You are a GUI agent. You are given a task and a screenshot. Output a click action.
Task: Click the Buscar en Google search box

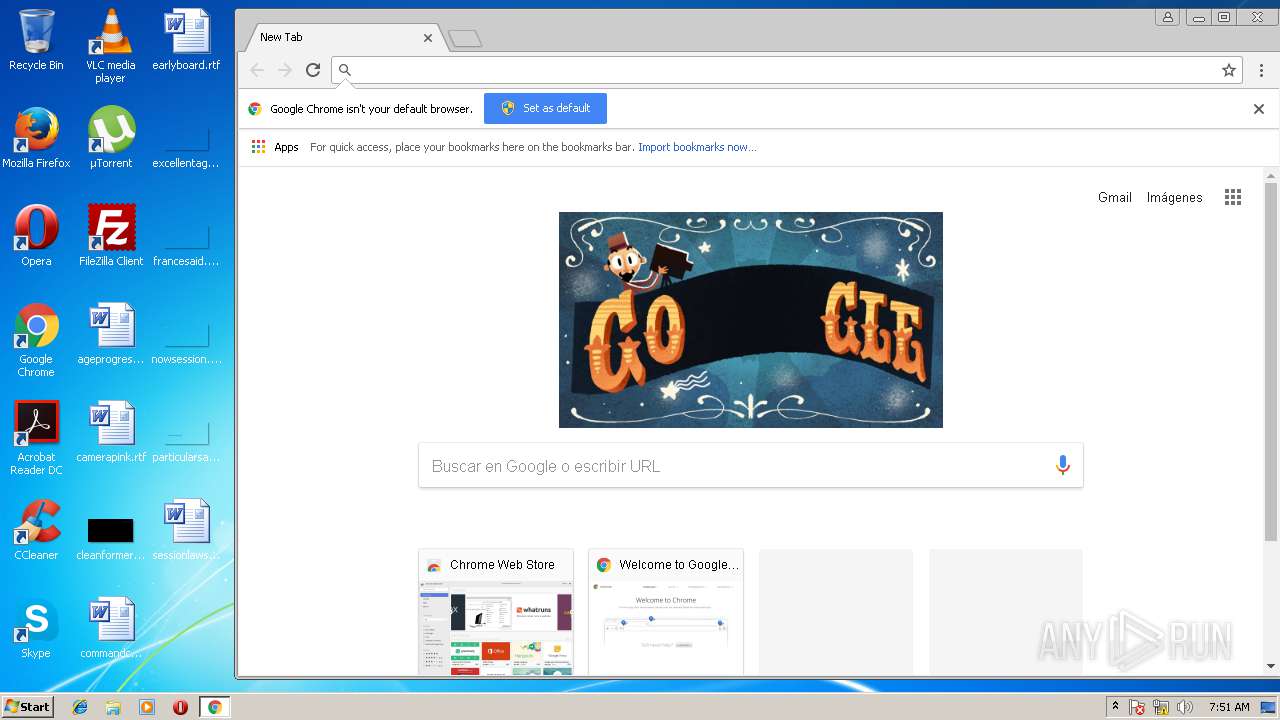point(750,465)
